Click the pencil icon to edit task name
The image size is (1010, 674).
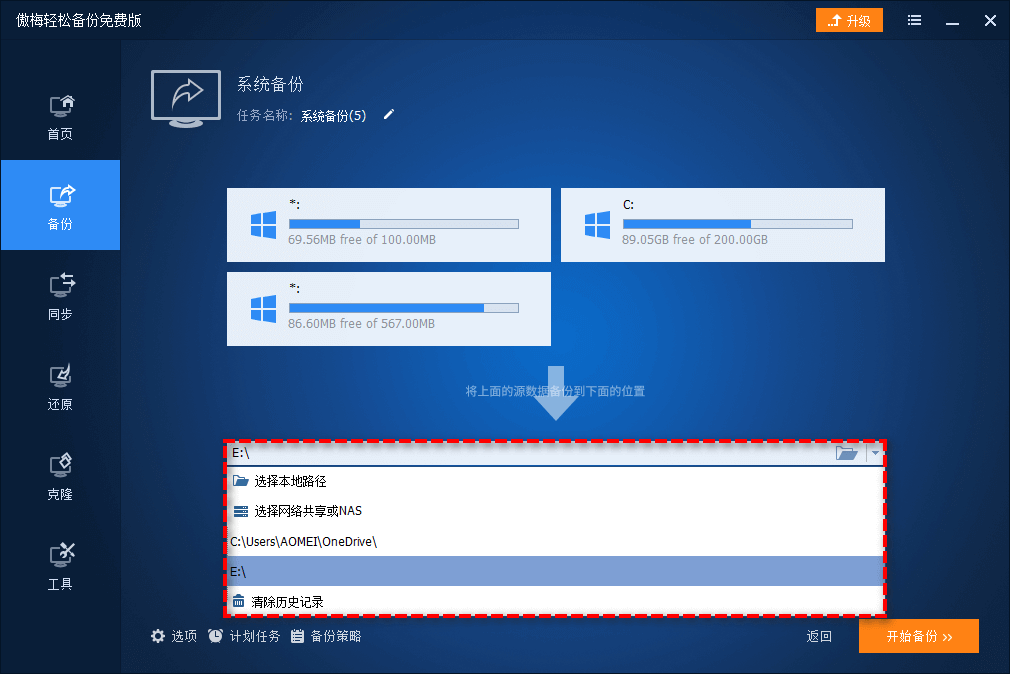[x=389, y=115]
